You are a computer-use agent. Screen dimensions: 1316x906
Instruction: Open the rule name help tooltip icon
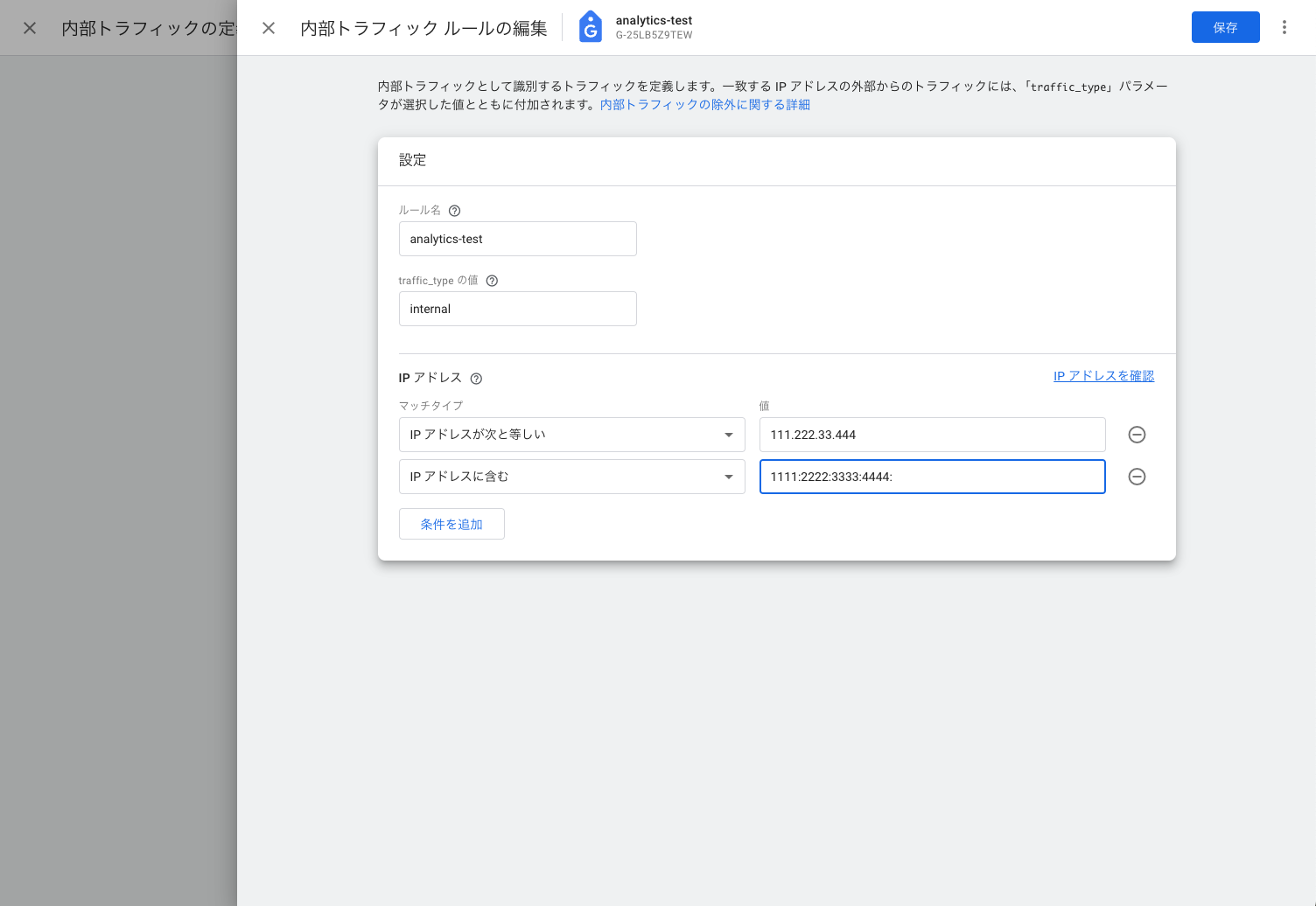pos(454,210)
